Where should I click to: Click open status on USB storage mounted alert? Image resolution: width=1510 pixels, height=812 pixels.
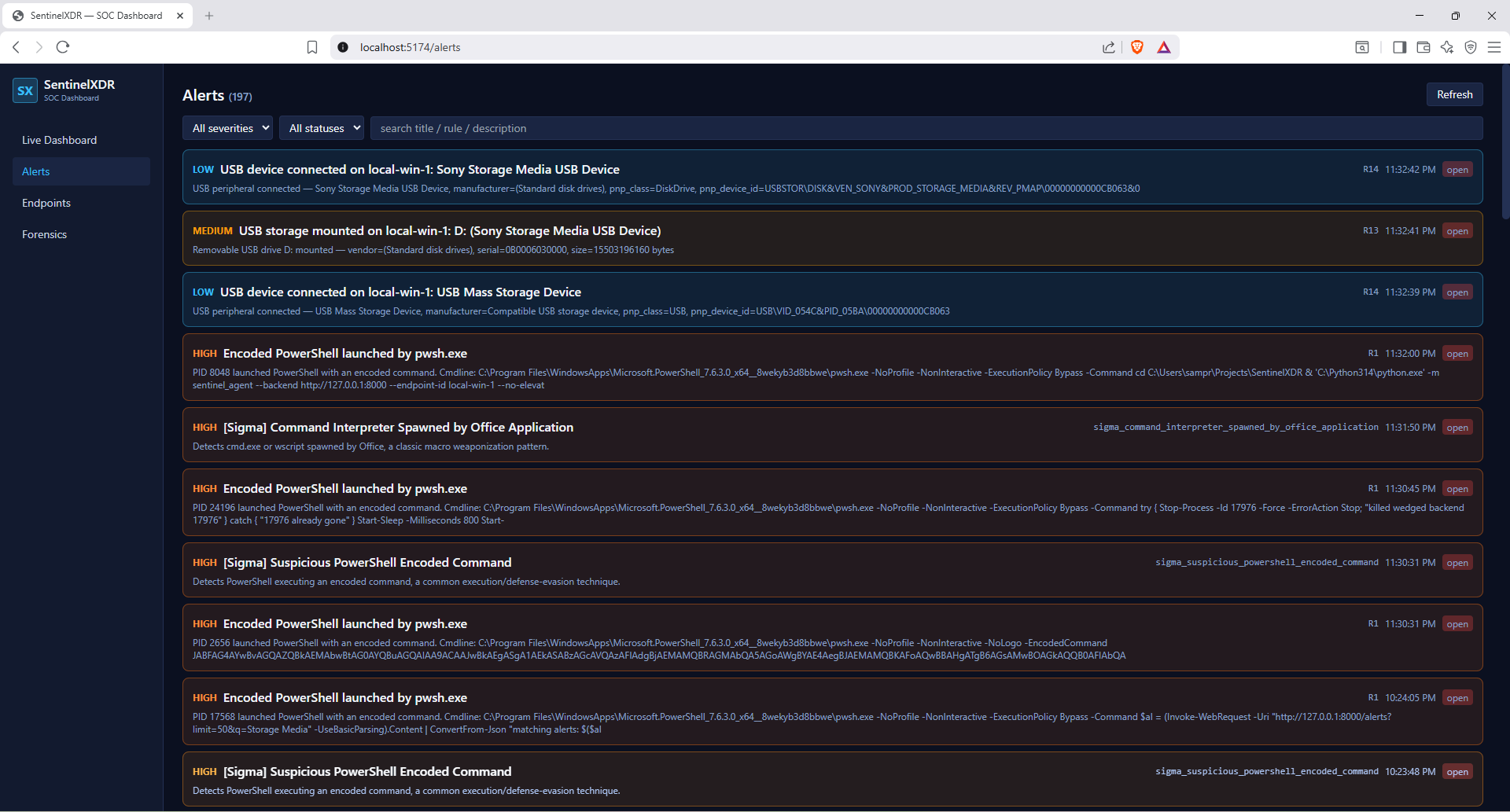[x=1457, y=231]
